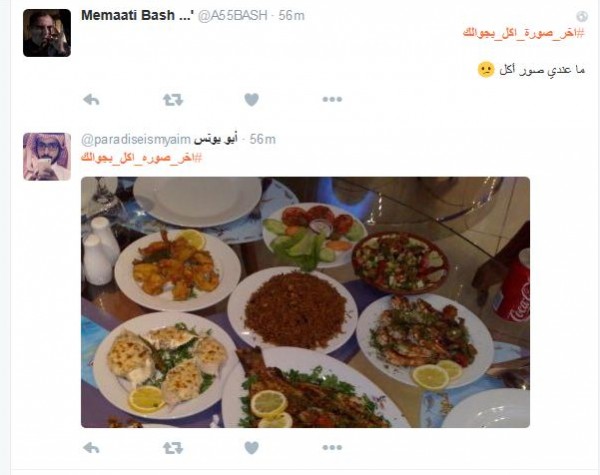600x475 pixels.
Task: Visit the @paradiseismyaim handle link
Action: [x=136, y=140]
